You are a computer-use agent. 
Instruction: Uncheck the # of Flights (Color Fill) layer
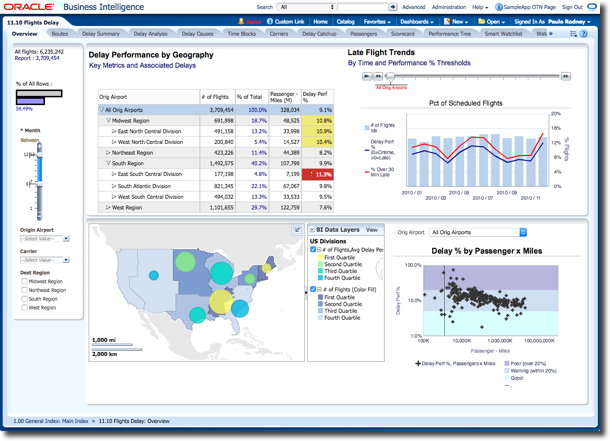[315, 289]
